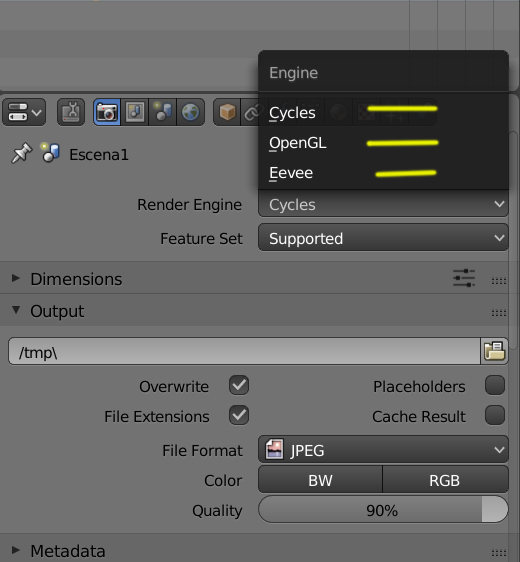Switch to Output properties tab

(x=135, y=112)
